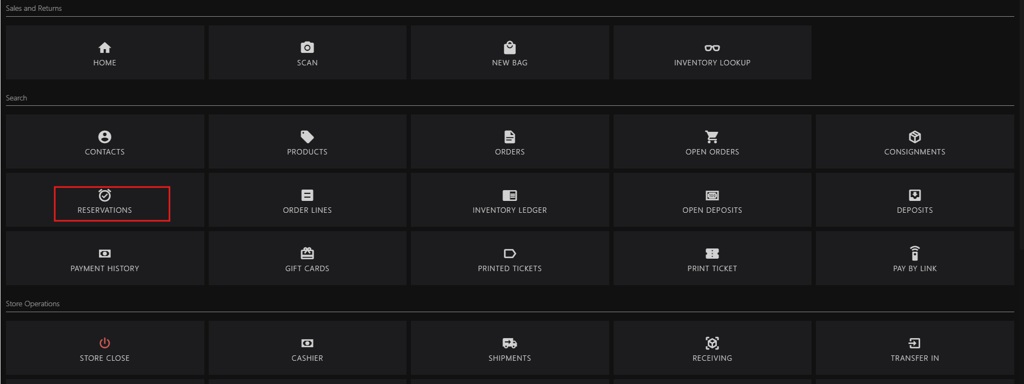Select the Gift Cards icon

307,253
